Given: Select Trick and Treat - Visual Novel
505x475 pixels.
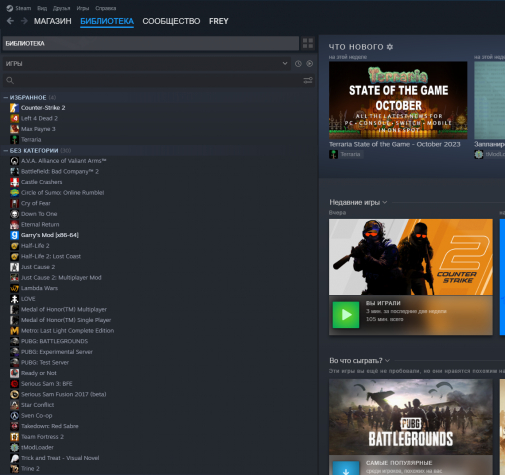Looking at the screenshot, I should pyautogui.click(x=60, y=458).
